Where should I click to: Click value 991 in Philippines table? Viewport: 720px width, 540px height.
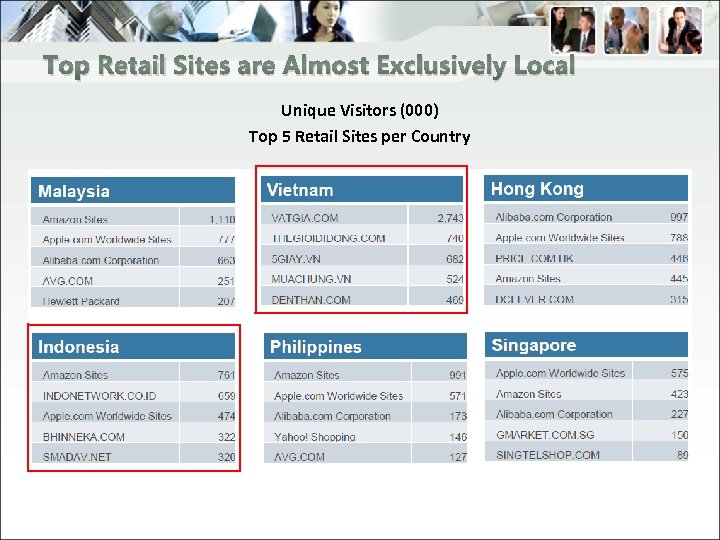tap(458, 375)
